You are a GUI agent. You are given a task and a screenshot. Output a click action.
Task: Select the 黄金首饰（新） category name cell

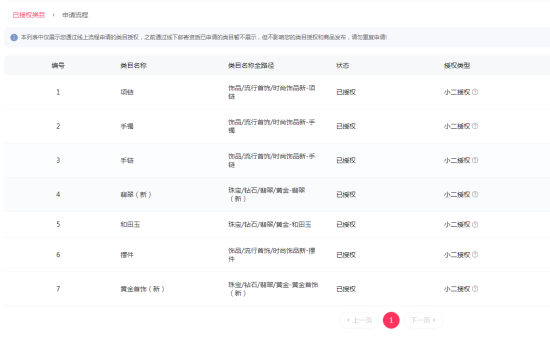tap(142, 289)
